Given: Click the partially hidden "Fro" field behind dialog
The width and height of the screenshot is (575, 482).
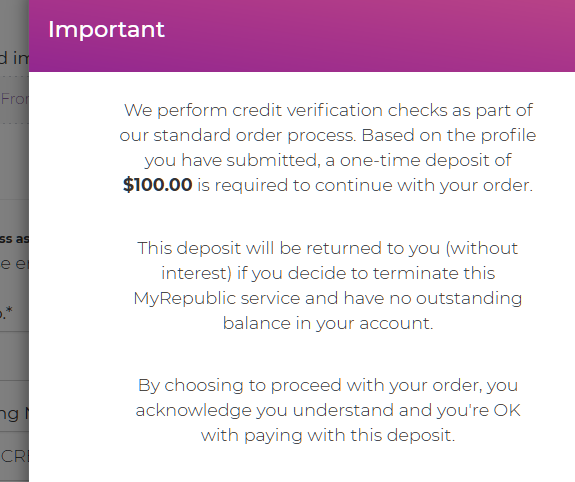Looking at the screenshot, I should 14,99.
